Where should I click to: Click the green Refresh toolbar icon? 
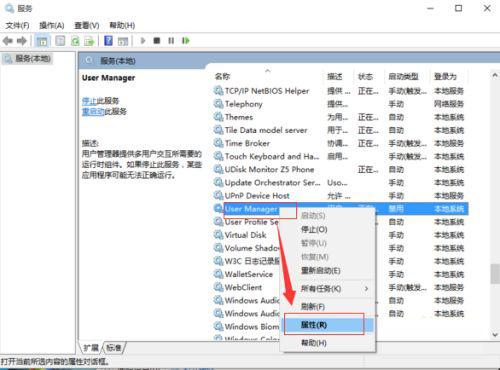click(75, 41)
